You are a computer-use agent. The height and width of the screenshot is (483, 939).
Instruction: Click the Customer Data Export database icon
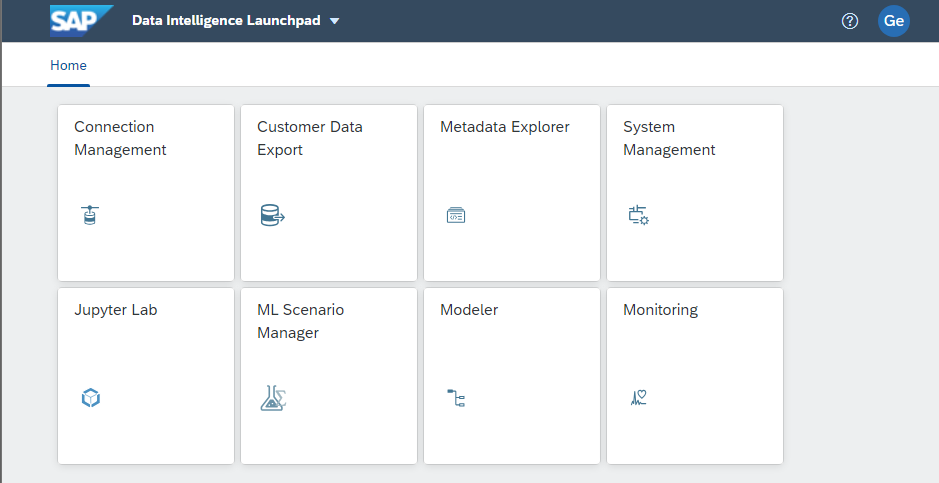272,215
